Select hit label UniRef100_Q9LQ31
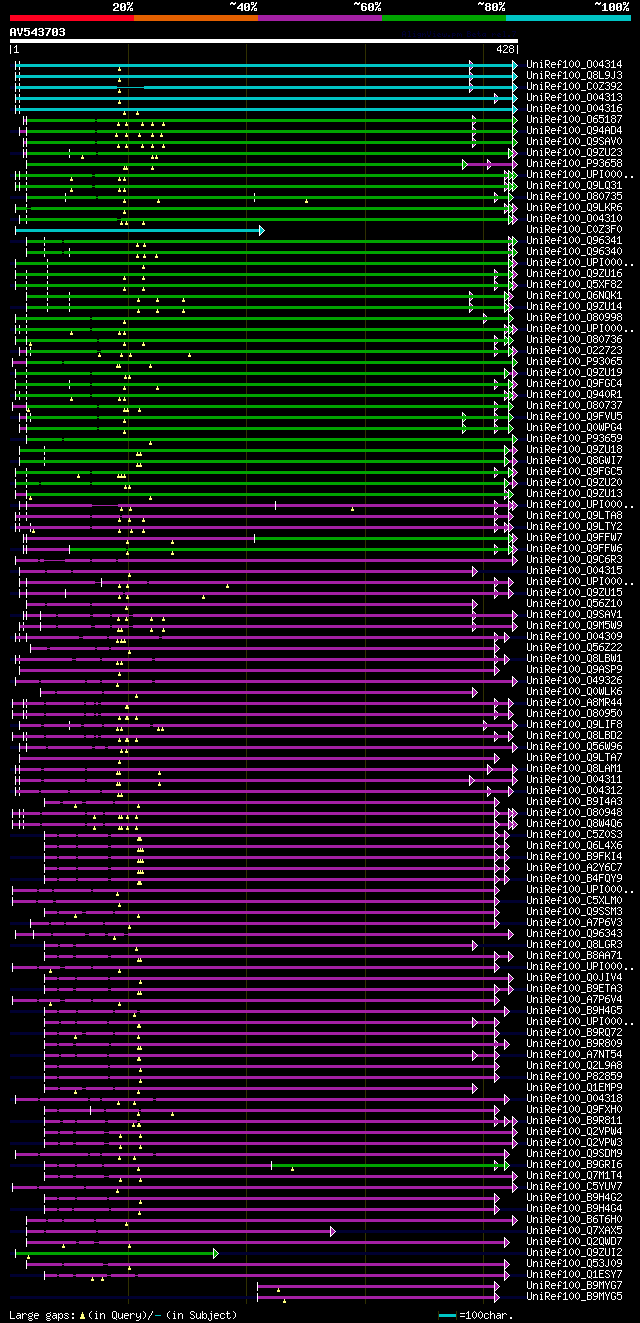Screen dimensions: 640x1323 click(x=575, y=186)
